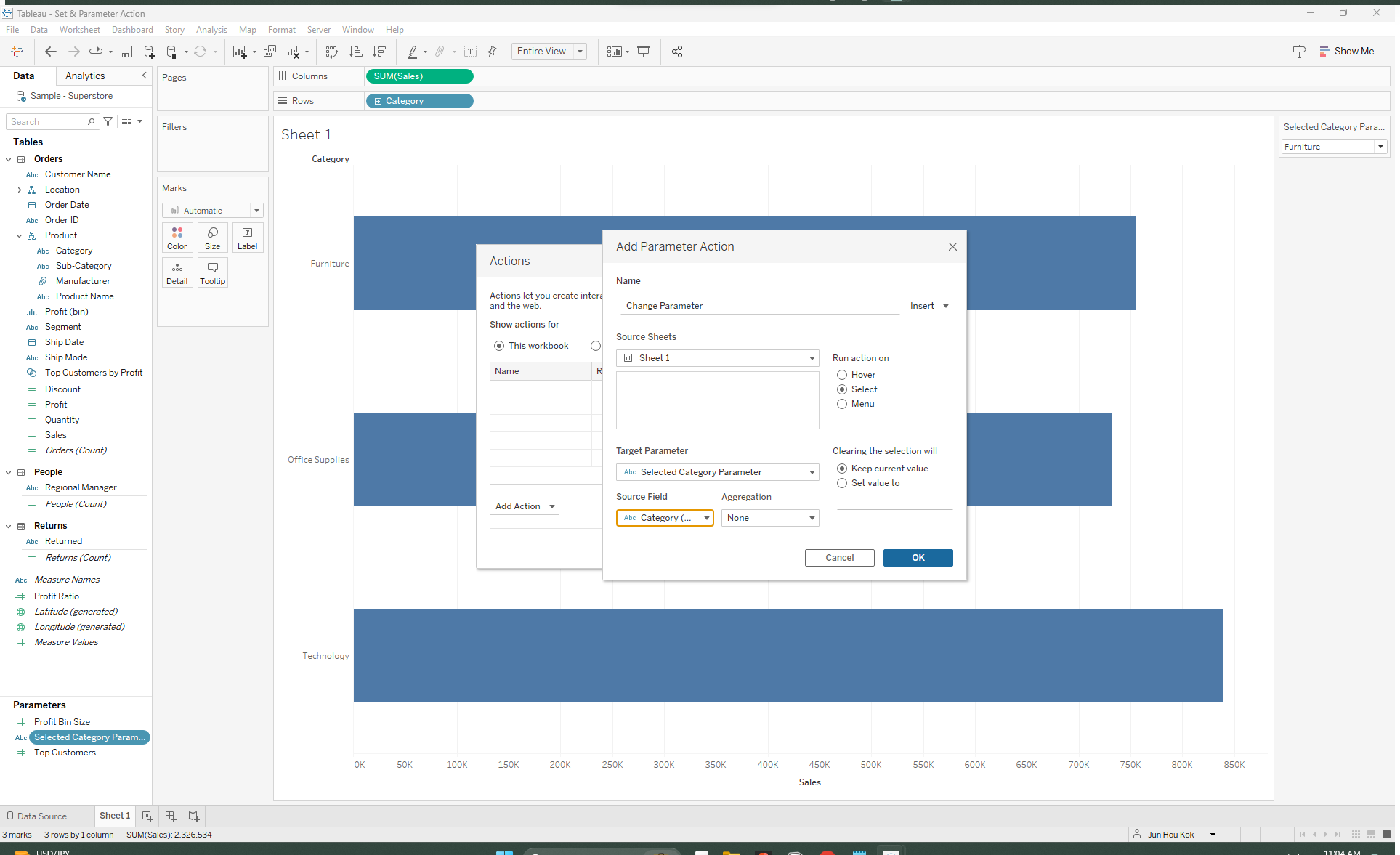The width and height of the screenshot is (1400, 855).
Task: Open the Format menu
Action: pyautogui.click(x=281, y=30)
